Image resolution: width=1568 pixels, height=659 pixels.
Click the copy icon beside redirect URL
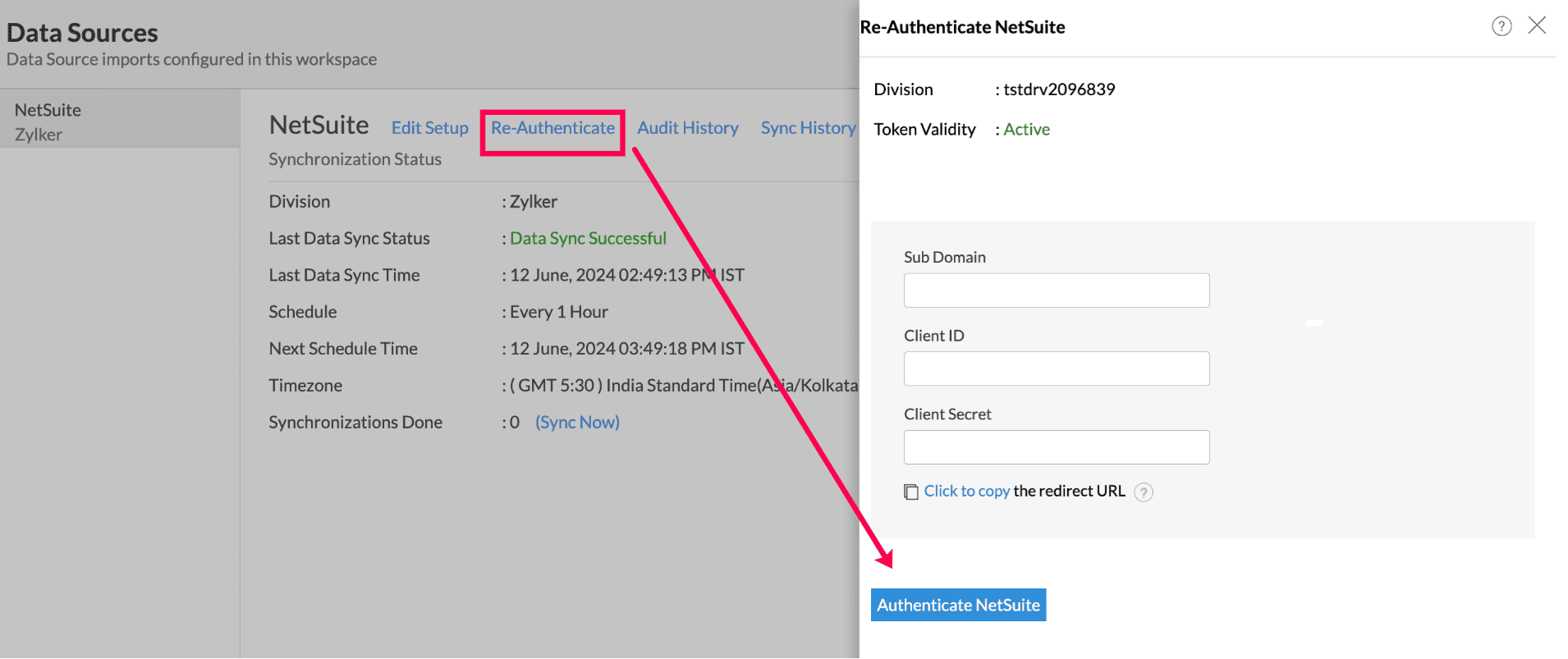910,492
